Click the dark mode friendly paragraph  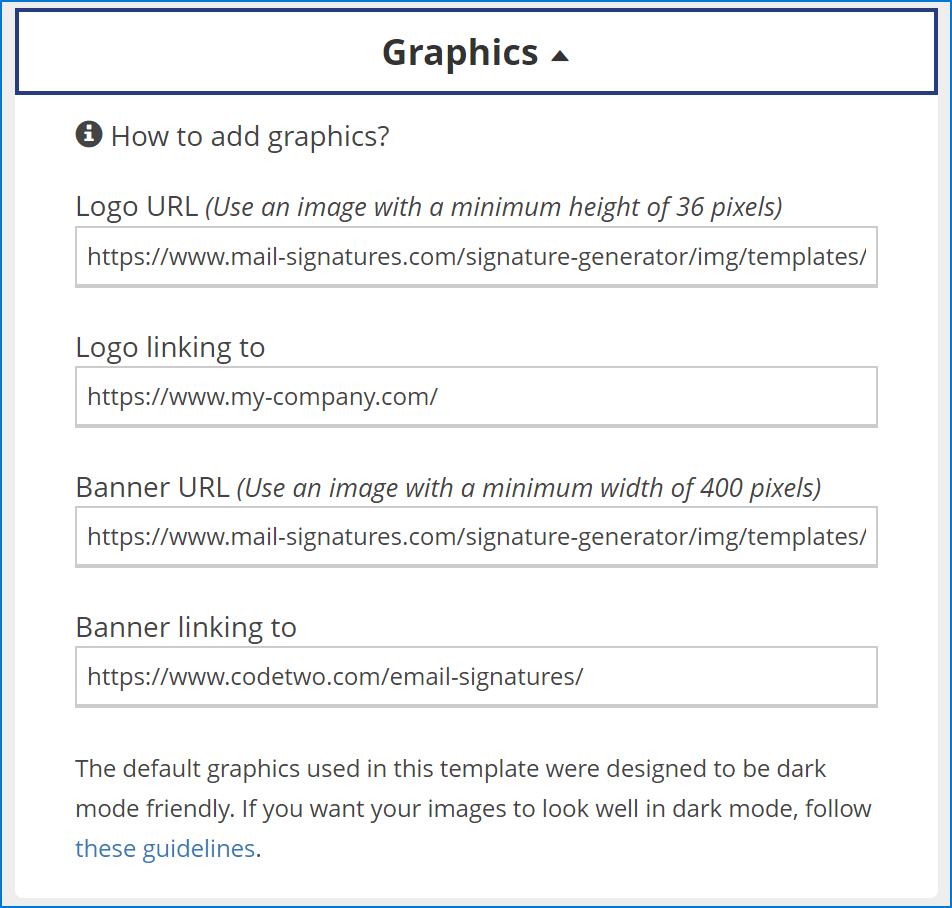474,808
